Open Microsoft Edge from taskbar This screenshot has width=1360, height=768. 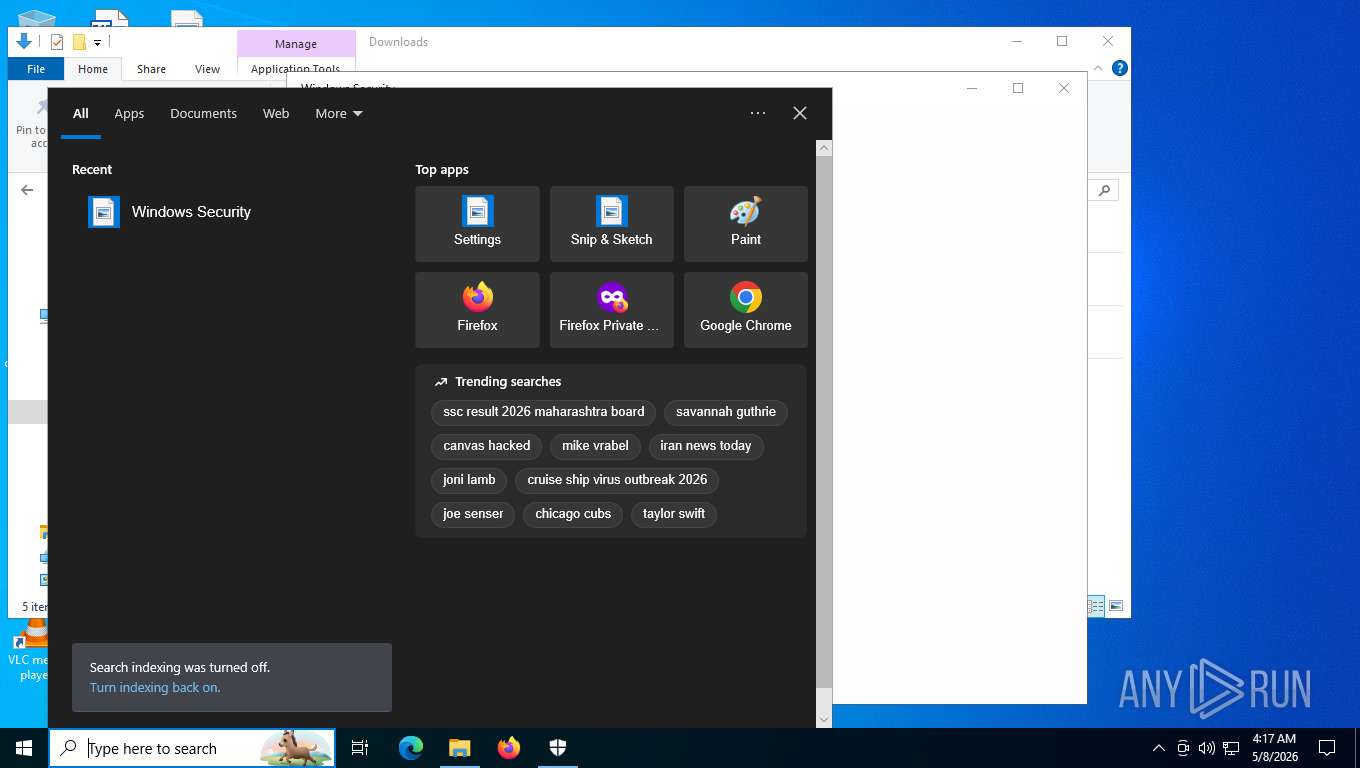411,748
